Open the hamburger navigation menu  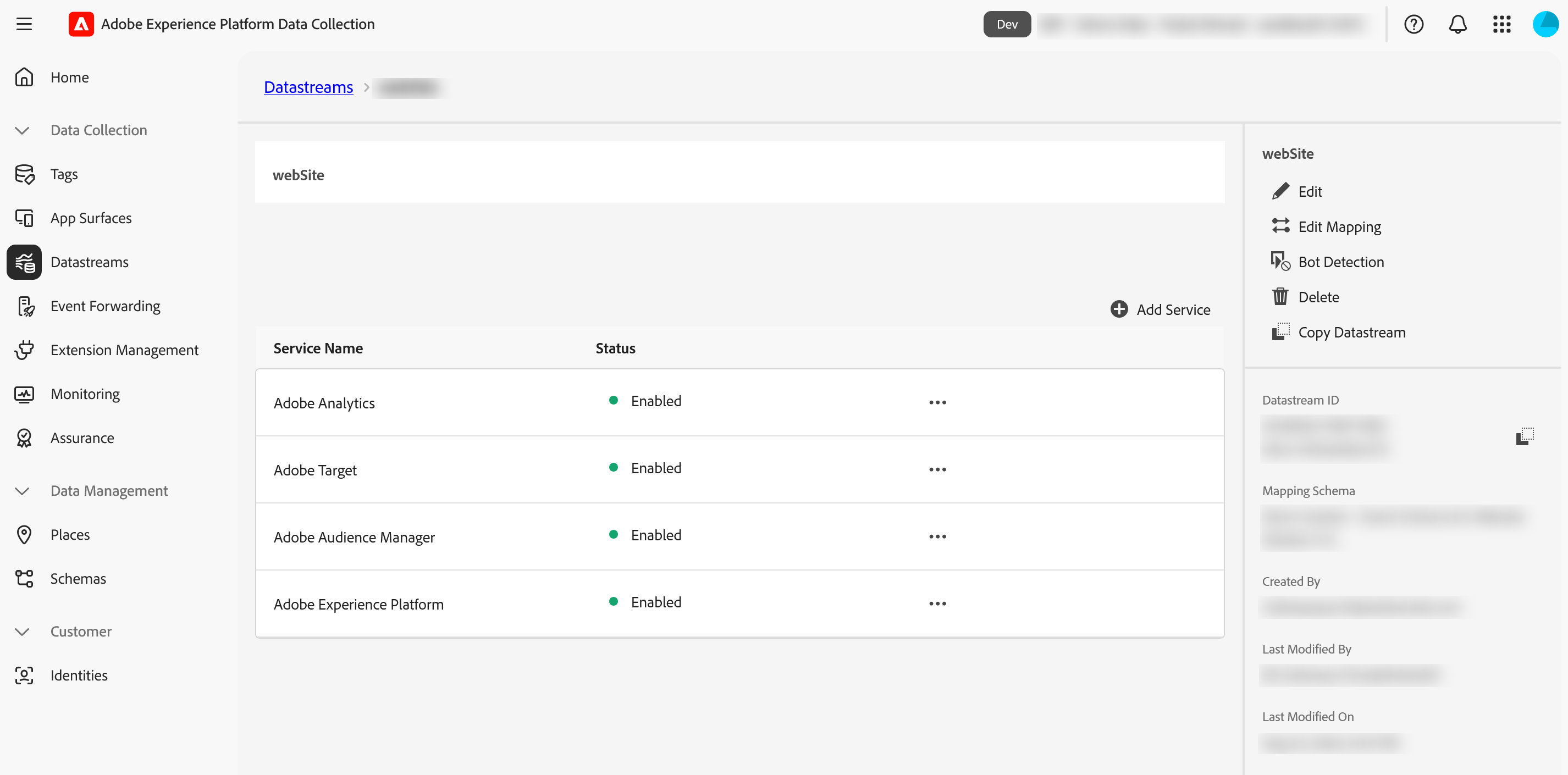[24, 24]
